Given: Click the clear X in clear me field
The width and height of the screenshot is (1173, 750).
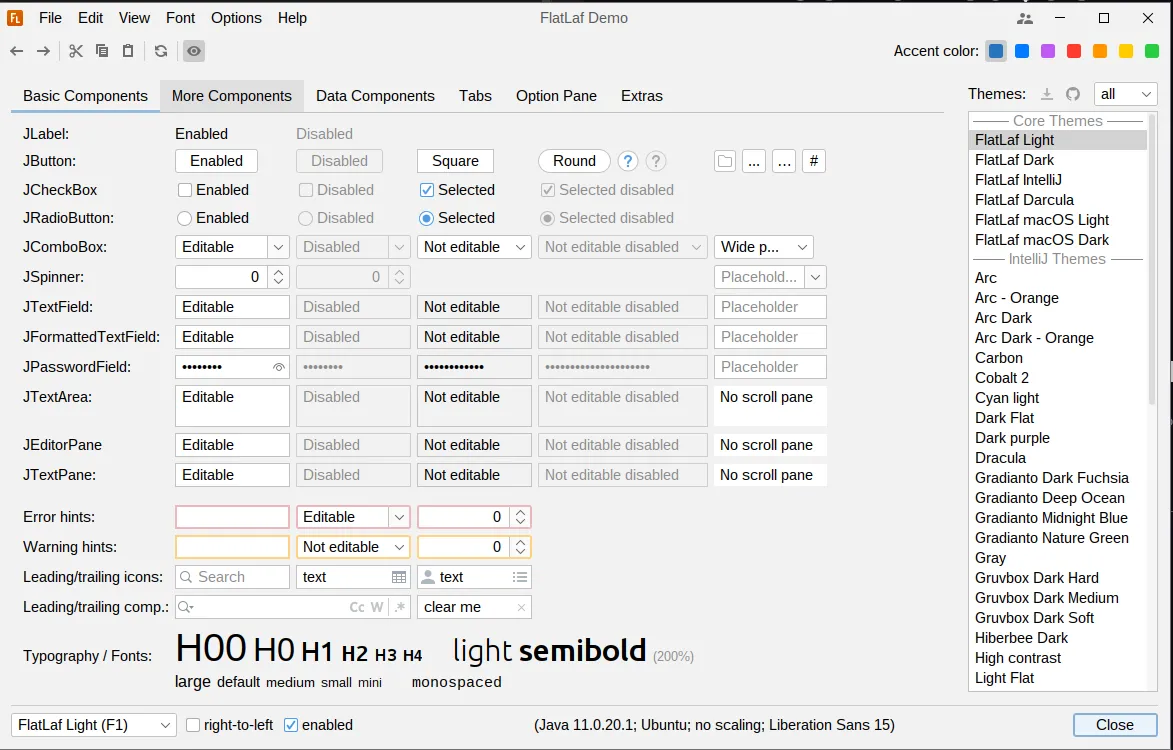Looking at the screenshot, I should tap(521, 607).
